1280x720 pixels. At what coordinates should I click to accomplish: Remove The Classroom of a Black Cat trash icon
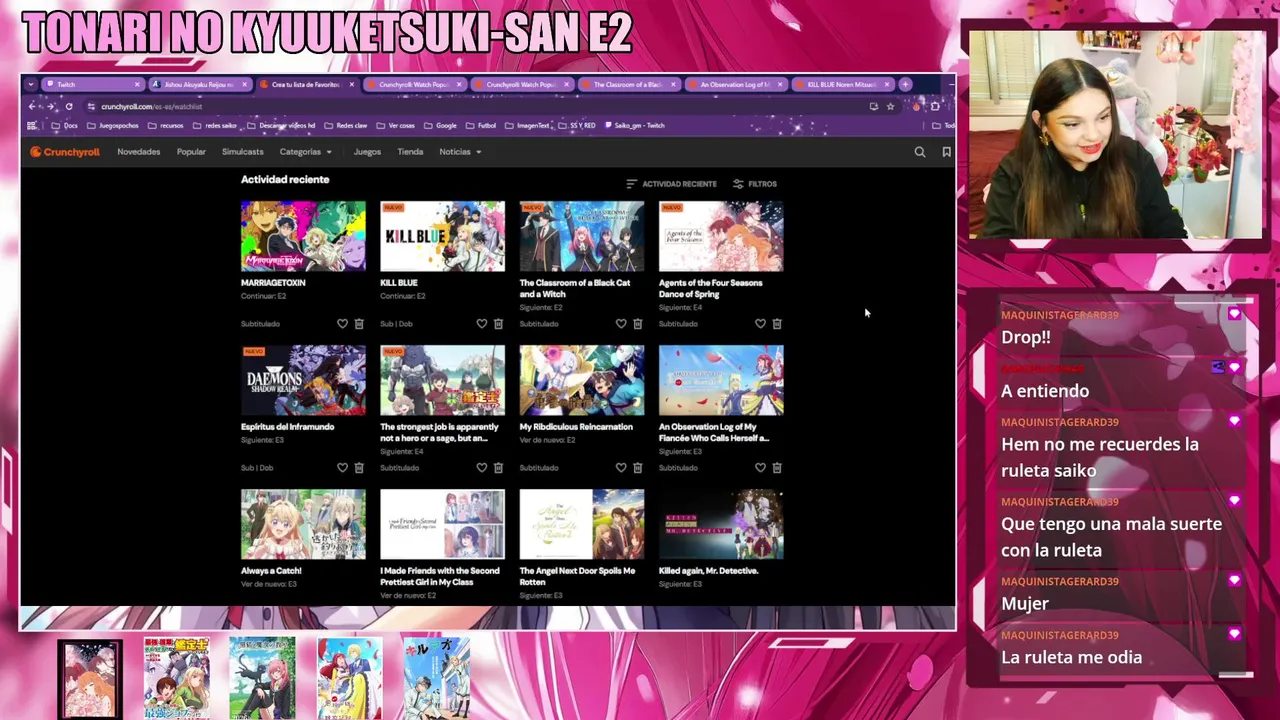[637, 324]
